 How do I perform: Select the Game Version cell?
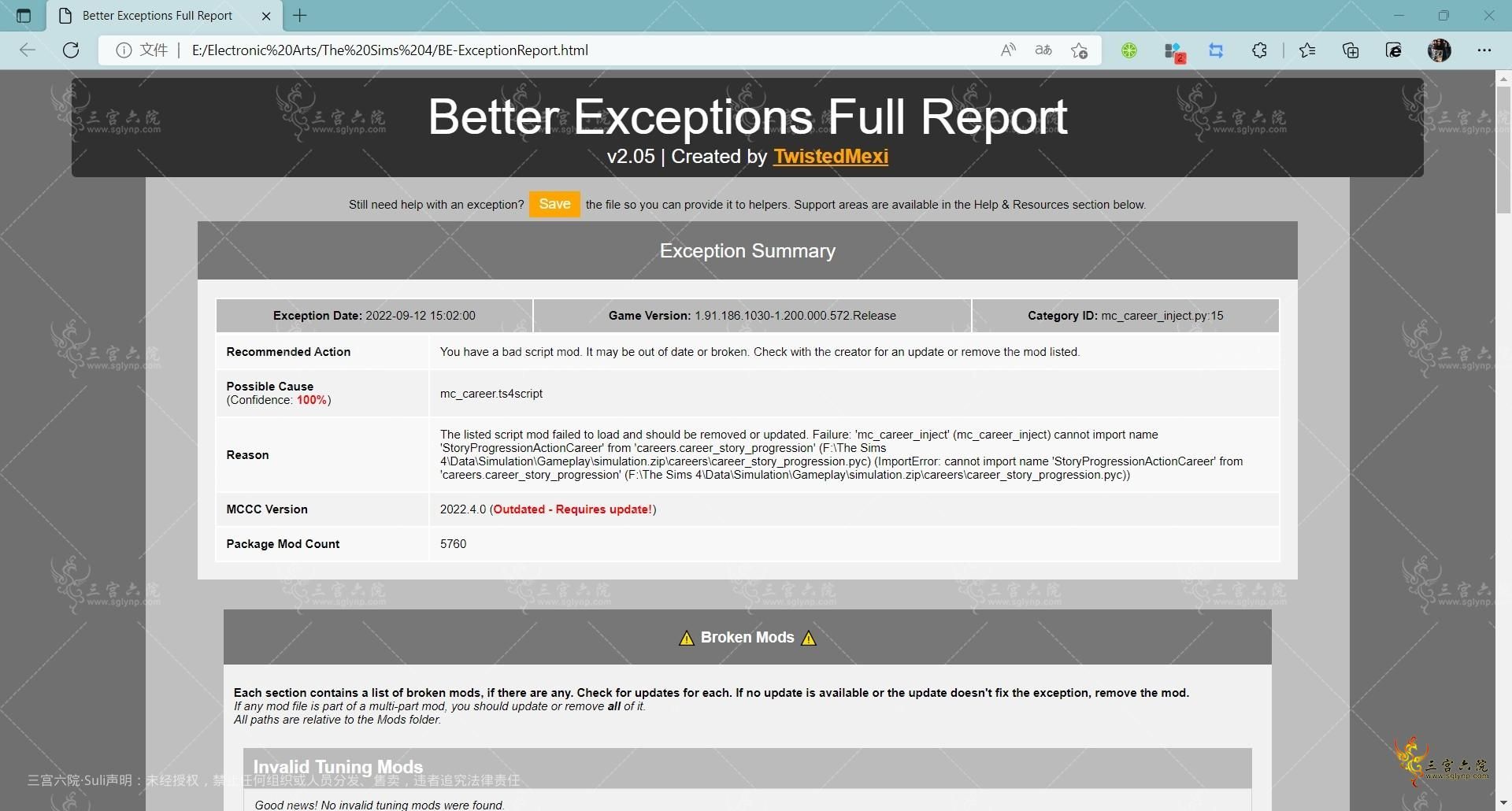752,316
